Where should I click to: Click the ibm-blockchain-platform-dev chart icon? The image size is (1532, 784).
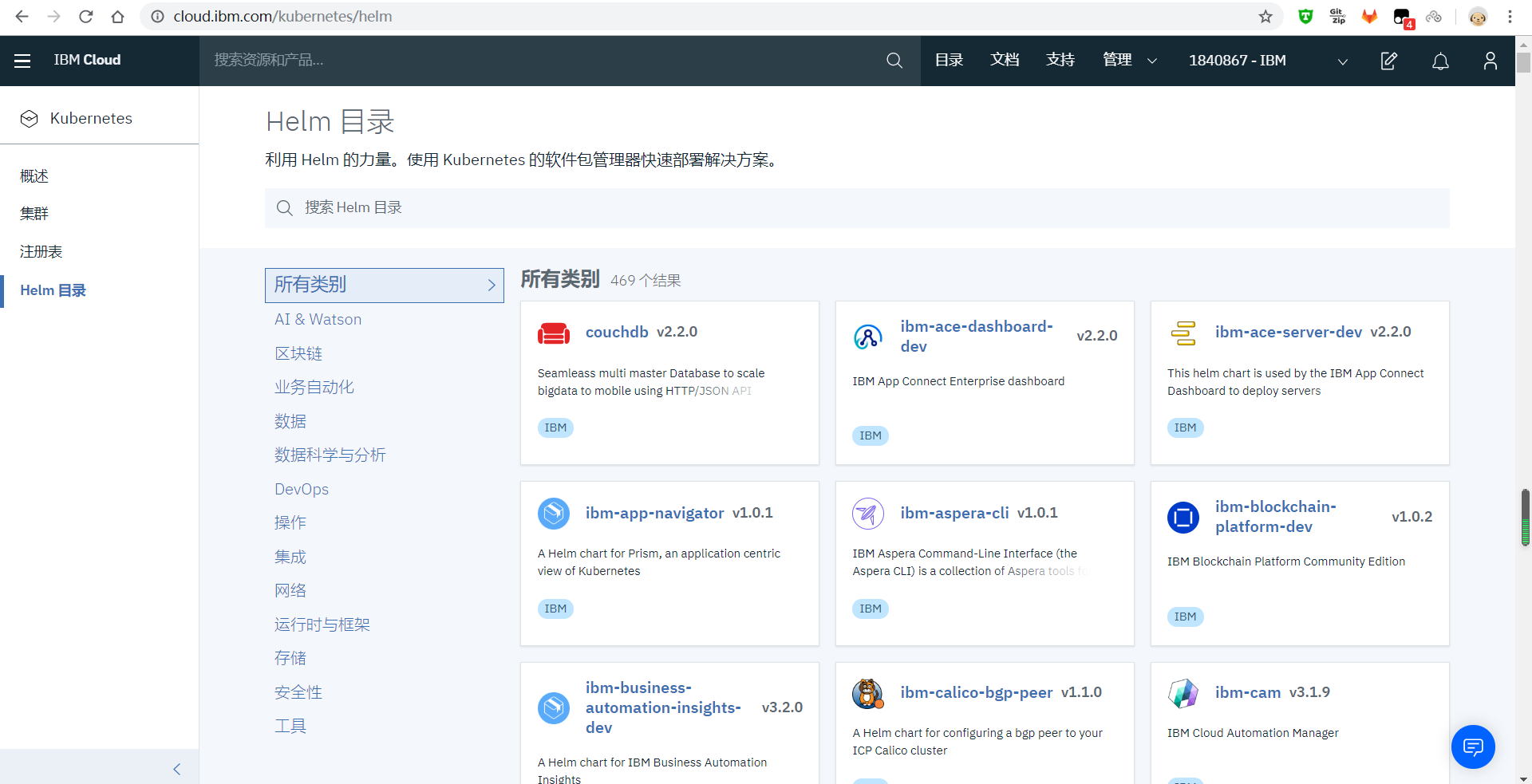[1183, 517]
